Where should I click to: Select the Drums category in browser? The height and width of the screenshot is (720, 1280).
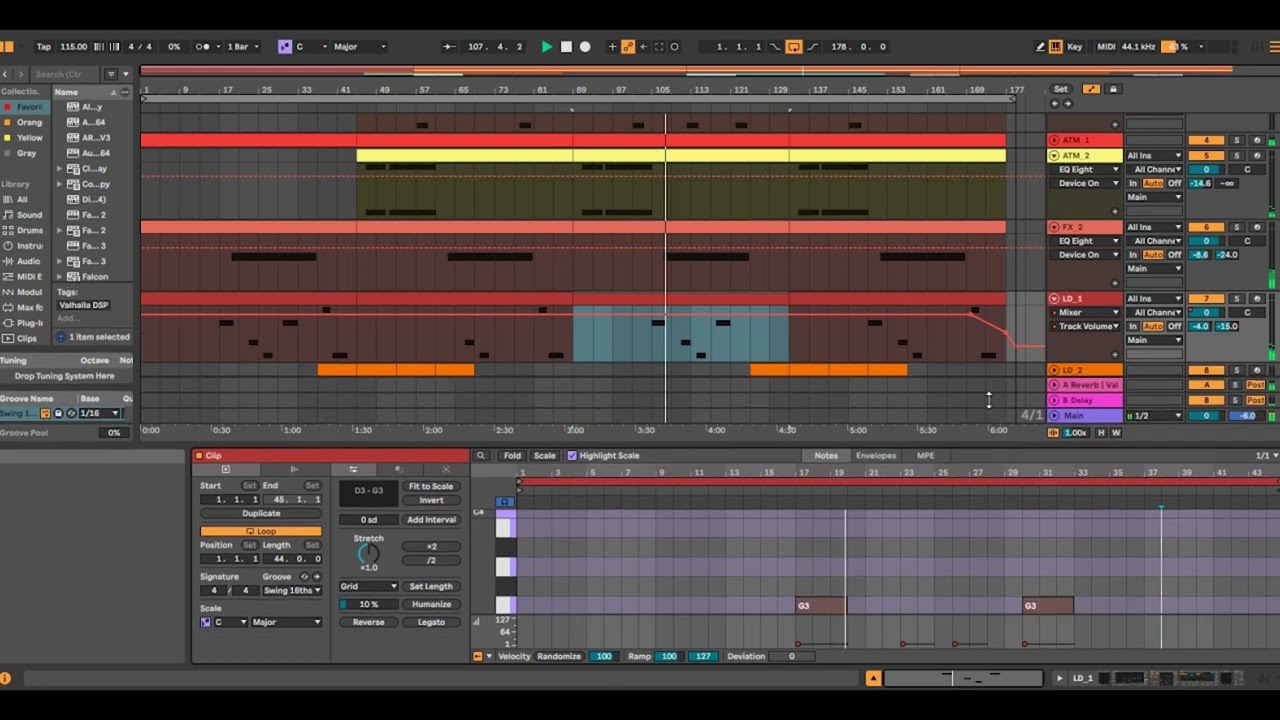tap(24, 230)
